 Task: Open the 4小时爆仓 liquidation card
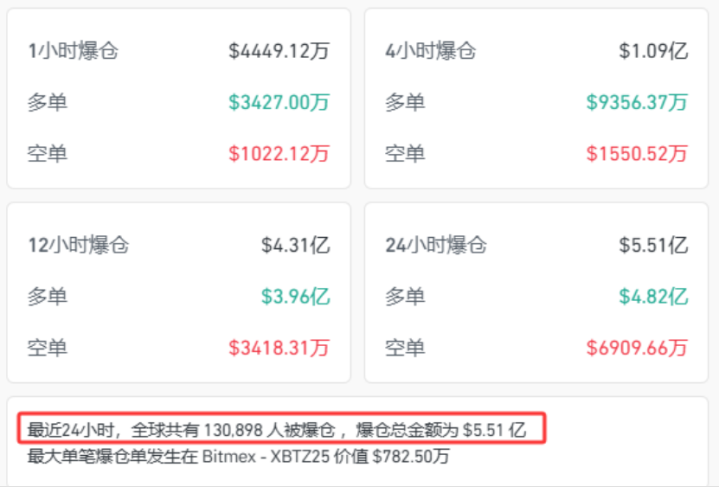point(536,98)
